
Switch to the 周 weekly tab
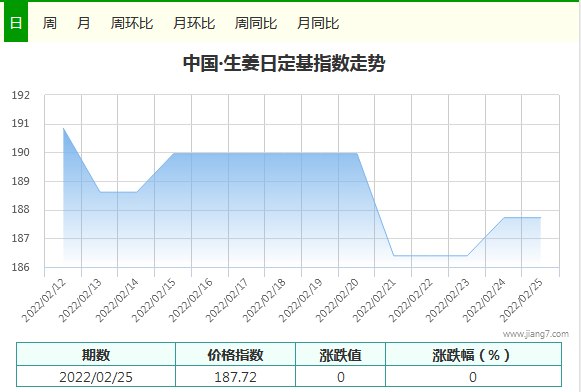pyautogui.click(x=50, y=23)
